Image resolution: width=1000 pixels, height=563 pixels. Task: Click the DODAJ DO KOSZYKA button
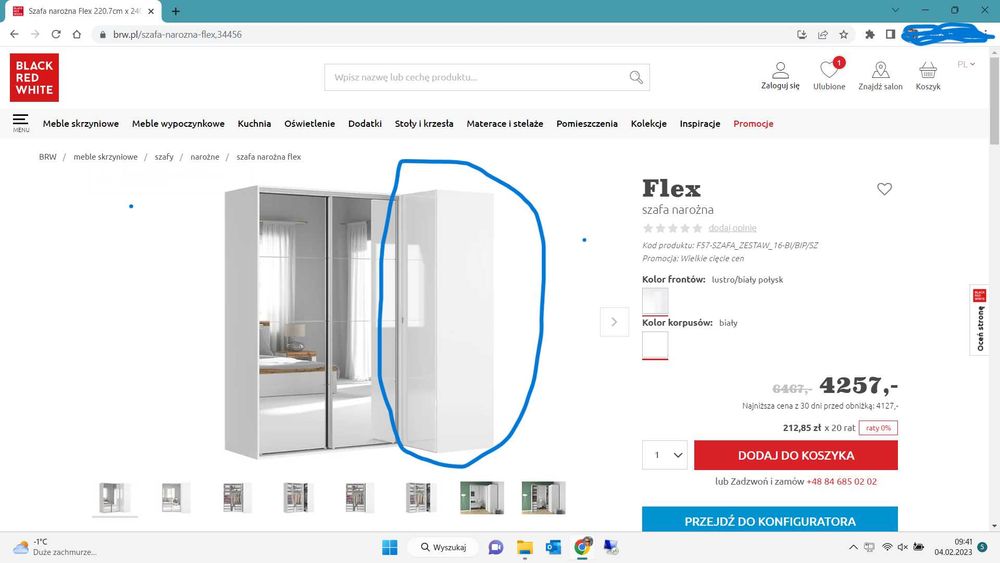[796, 455]
